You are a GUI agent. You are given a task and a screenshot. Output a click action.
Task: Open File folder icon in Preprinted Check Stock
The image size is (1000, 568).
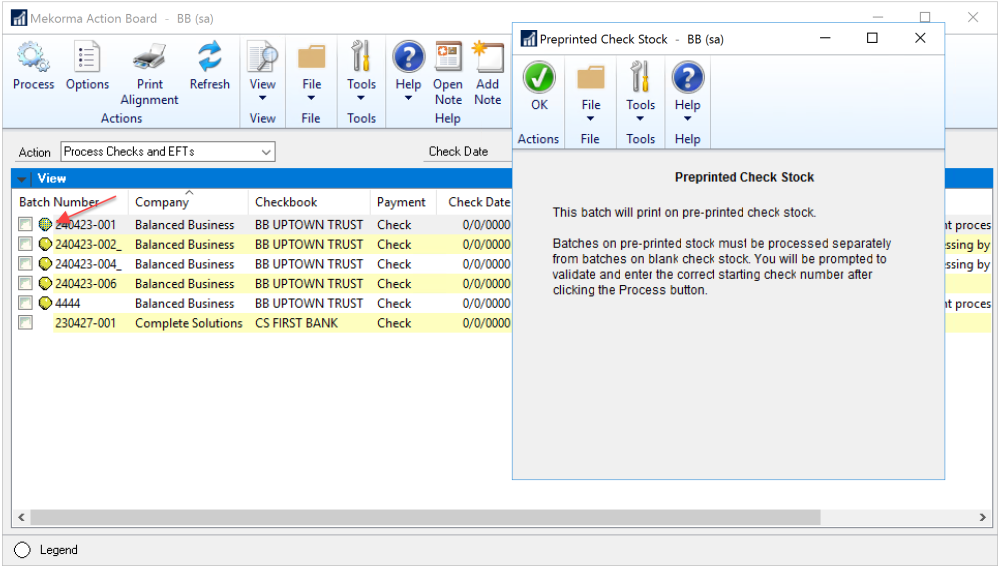591,77
